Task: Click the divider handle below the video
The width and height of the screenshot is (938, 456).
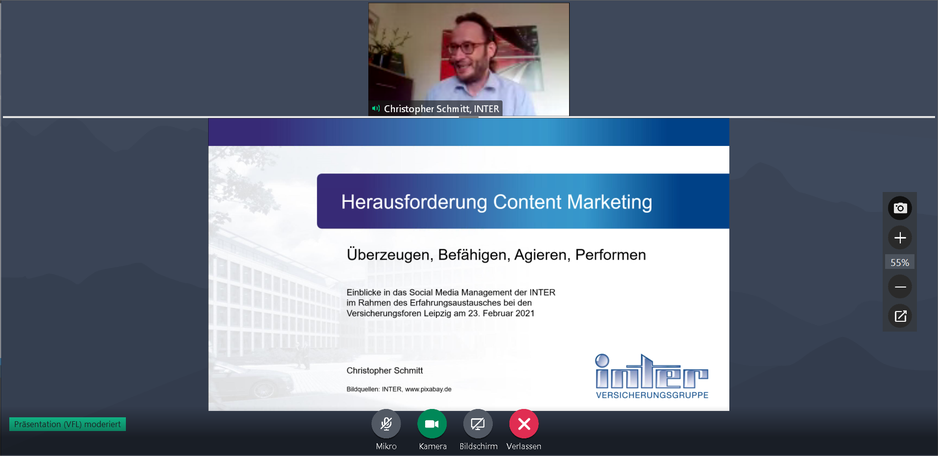Action: (468, 117)
